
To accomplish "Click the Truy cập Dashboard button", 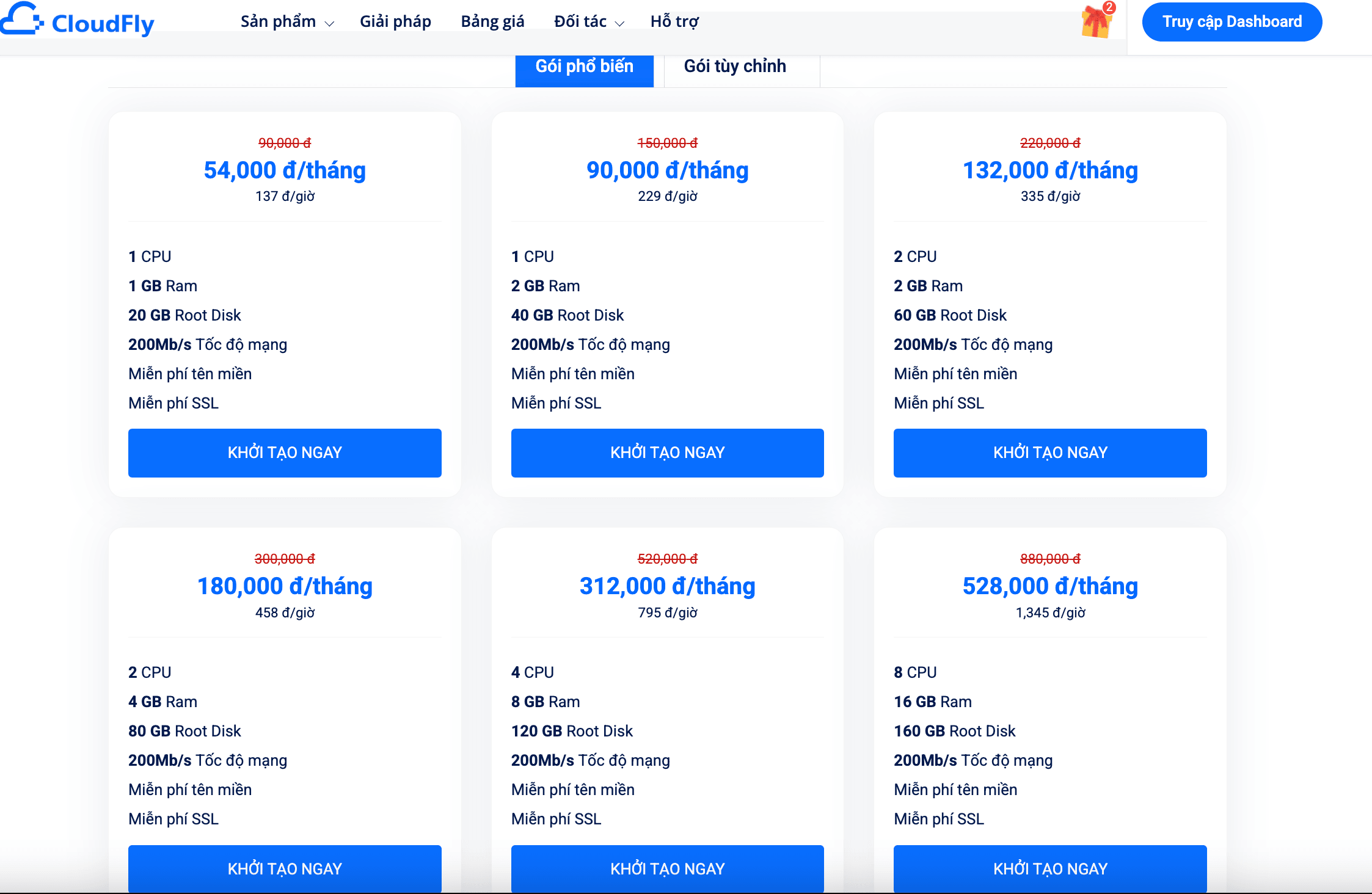I will 1232,22.
